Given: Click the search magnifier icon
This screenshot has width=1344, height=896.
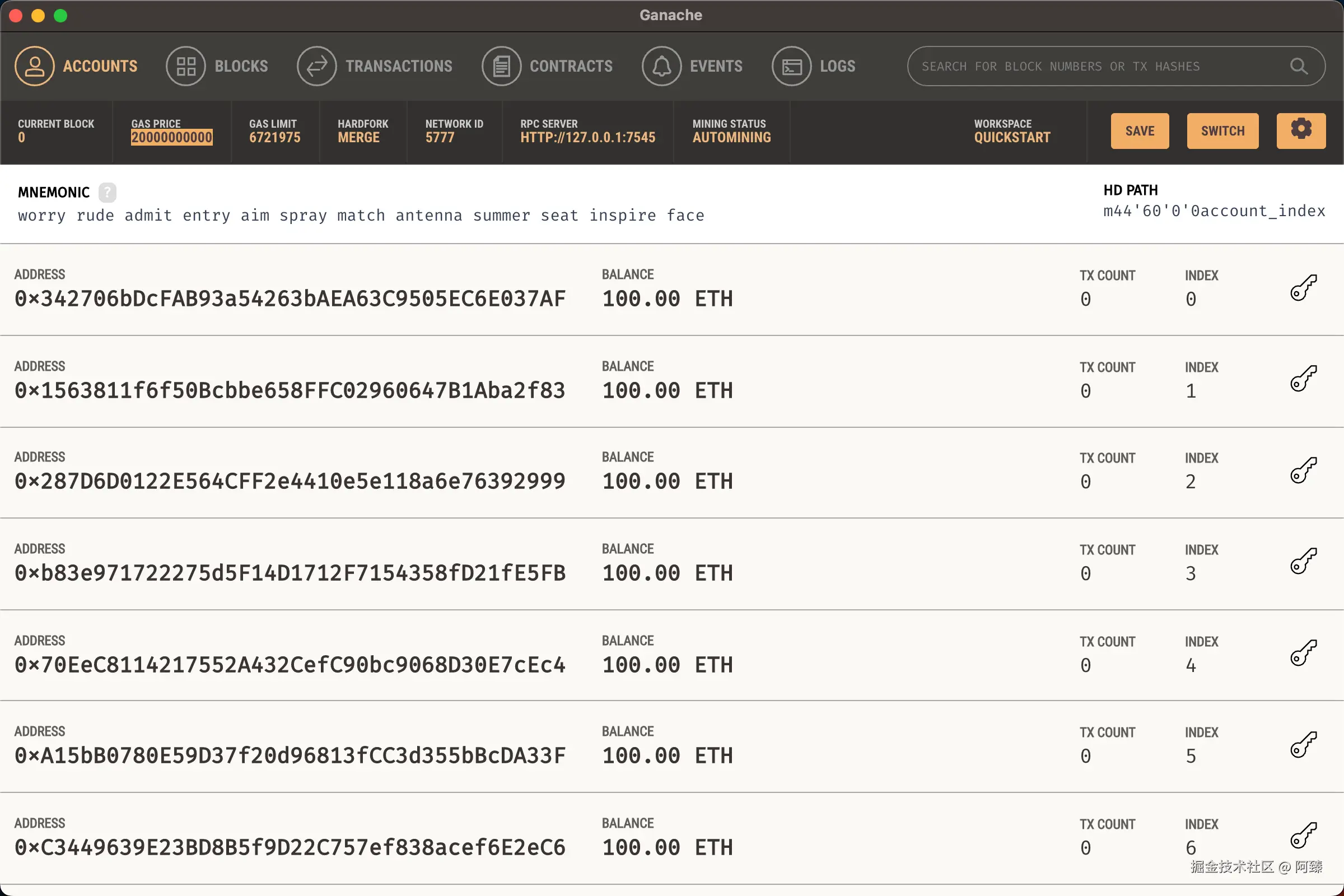Looking at the screenshot, I should (1298, 66).
